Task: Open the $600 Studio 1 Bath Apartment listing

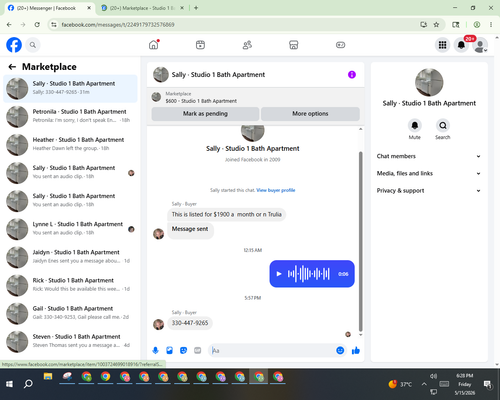Action: click(201, 101)
